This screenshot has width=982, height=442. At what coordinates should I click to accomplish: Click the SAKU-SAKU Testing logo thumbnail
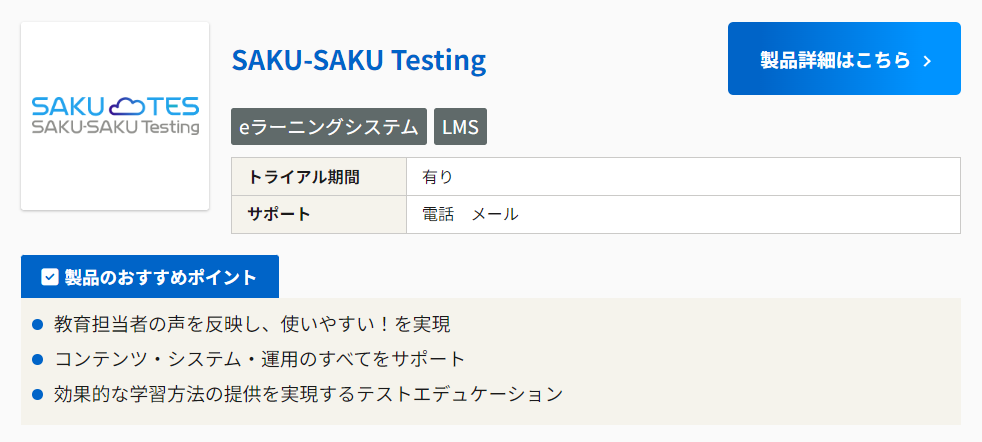(x=115, y=116)
